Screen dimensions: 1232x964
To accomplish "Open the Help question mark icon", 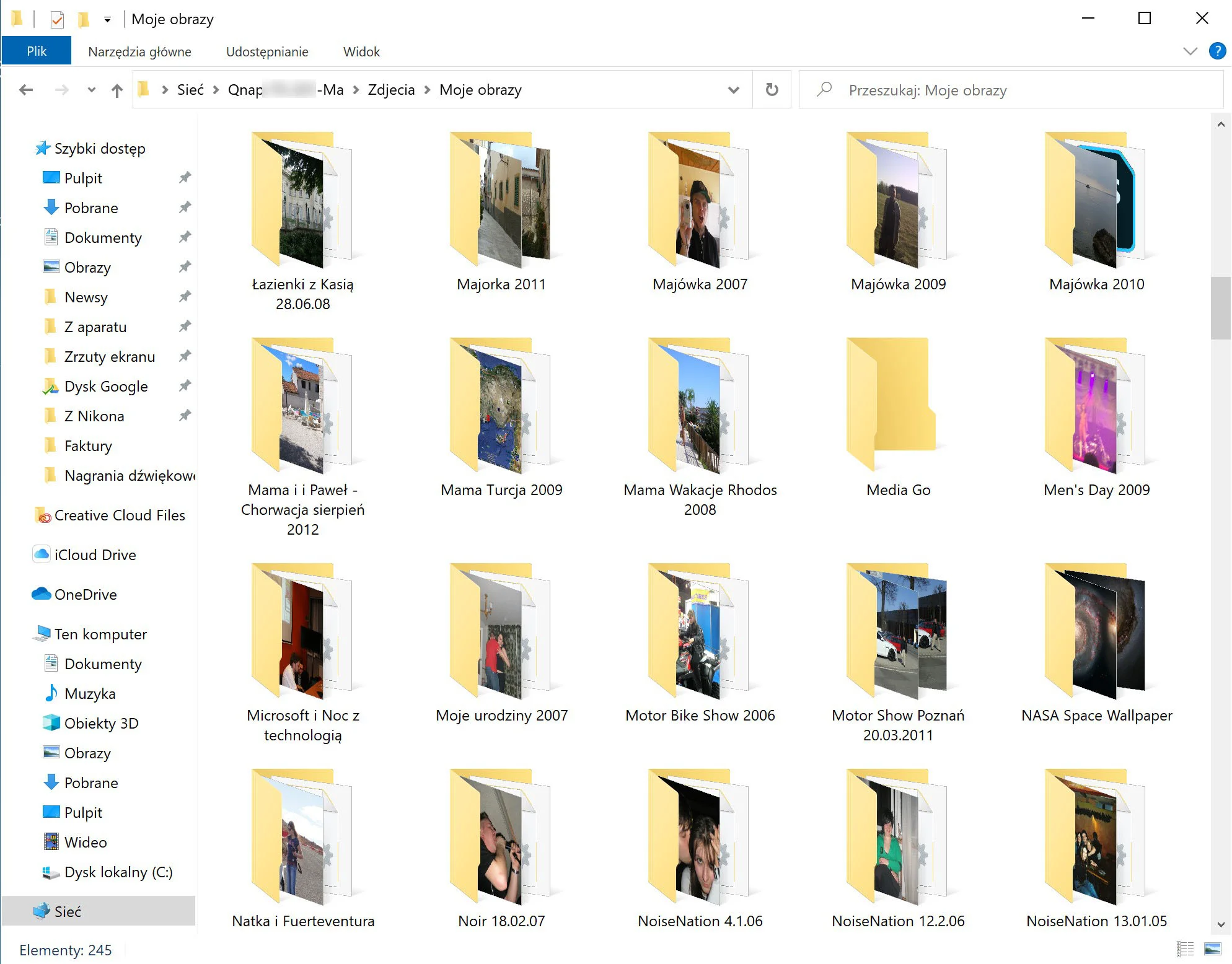I will point(1217,51).
